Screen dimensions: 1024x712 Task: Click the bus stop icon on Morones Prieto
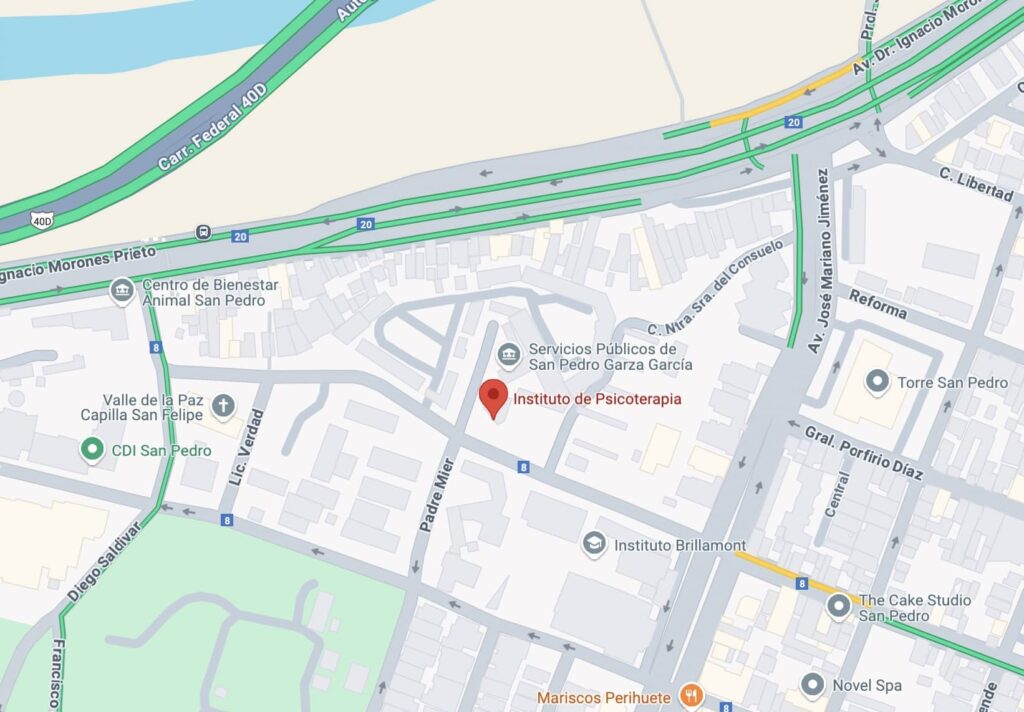click(204, 232)
